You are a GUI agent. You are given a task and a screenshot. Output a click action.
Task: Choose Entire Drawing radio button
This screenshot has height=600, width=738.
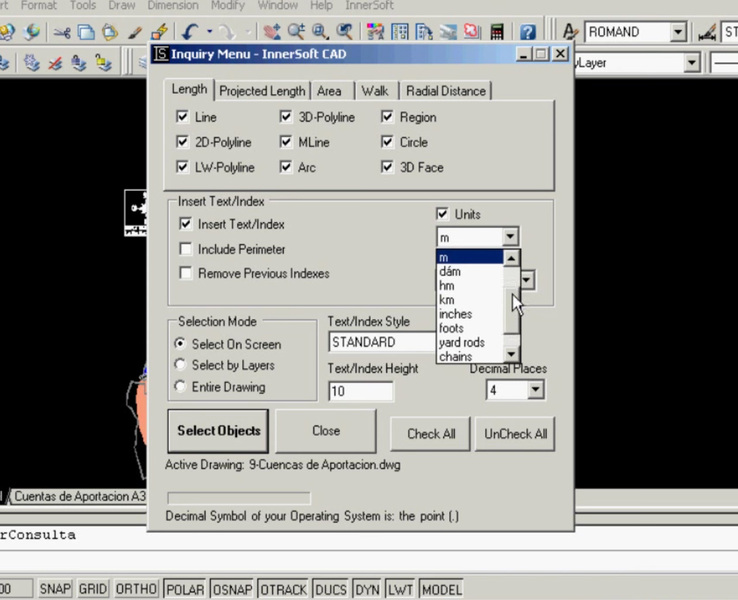tap(180, 386)
